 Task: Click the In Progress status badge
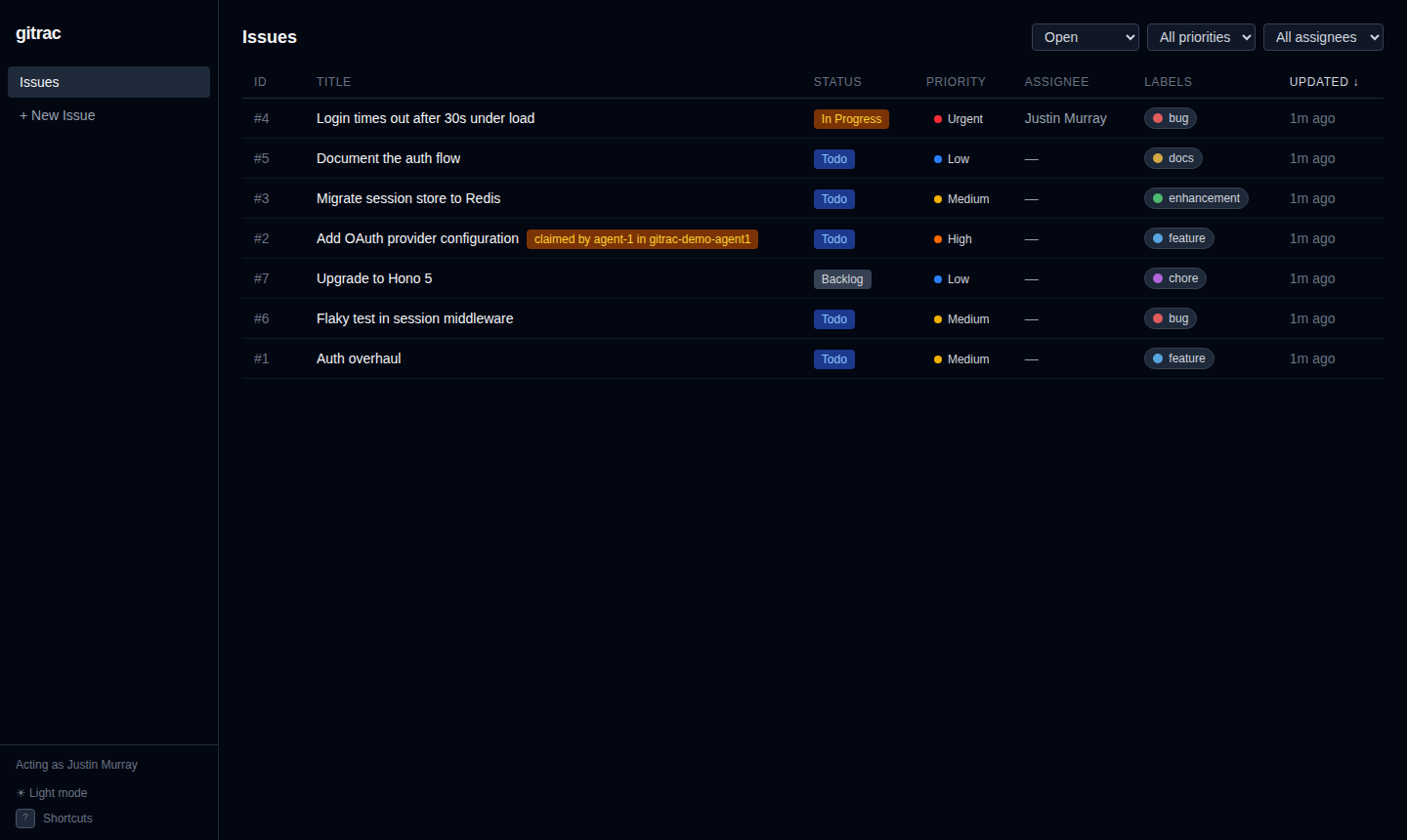[851, 119]
